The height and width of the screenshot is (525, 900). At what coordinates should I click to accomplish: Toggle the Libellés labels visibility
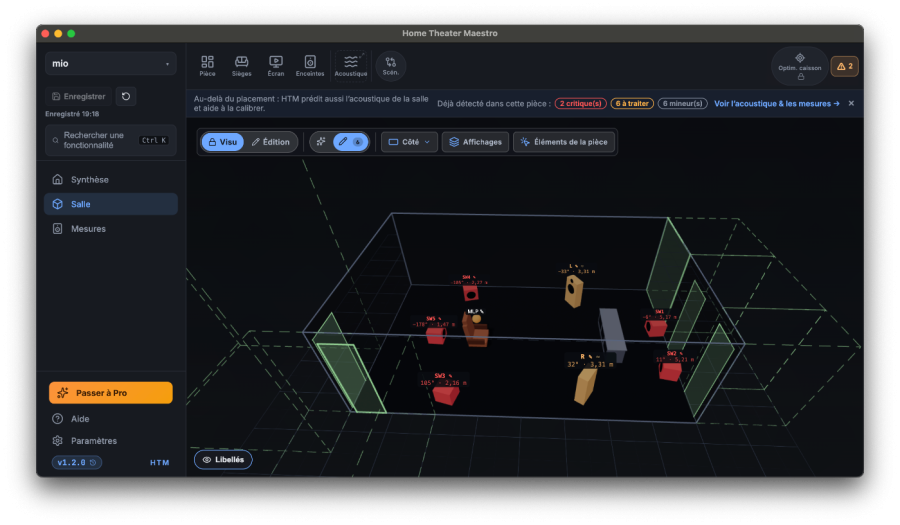pos(223,460)
